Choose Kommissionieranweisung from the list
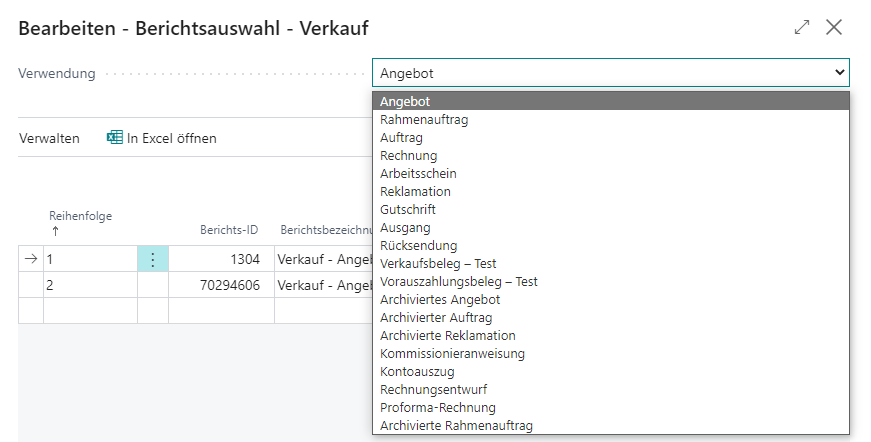Image resolution: width=871 pixels, height=442 pixels. pos(452,353)
